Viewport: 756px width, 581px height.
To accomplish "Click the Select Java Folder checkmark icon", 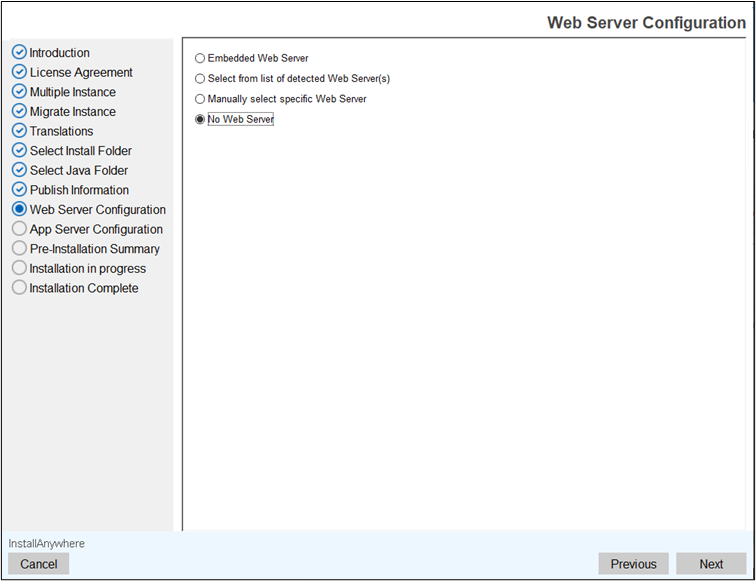I will coord(19,170).
